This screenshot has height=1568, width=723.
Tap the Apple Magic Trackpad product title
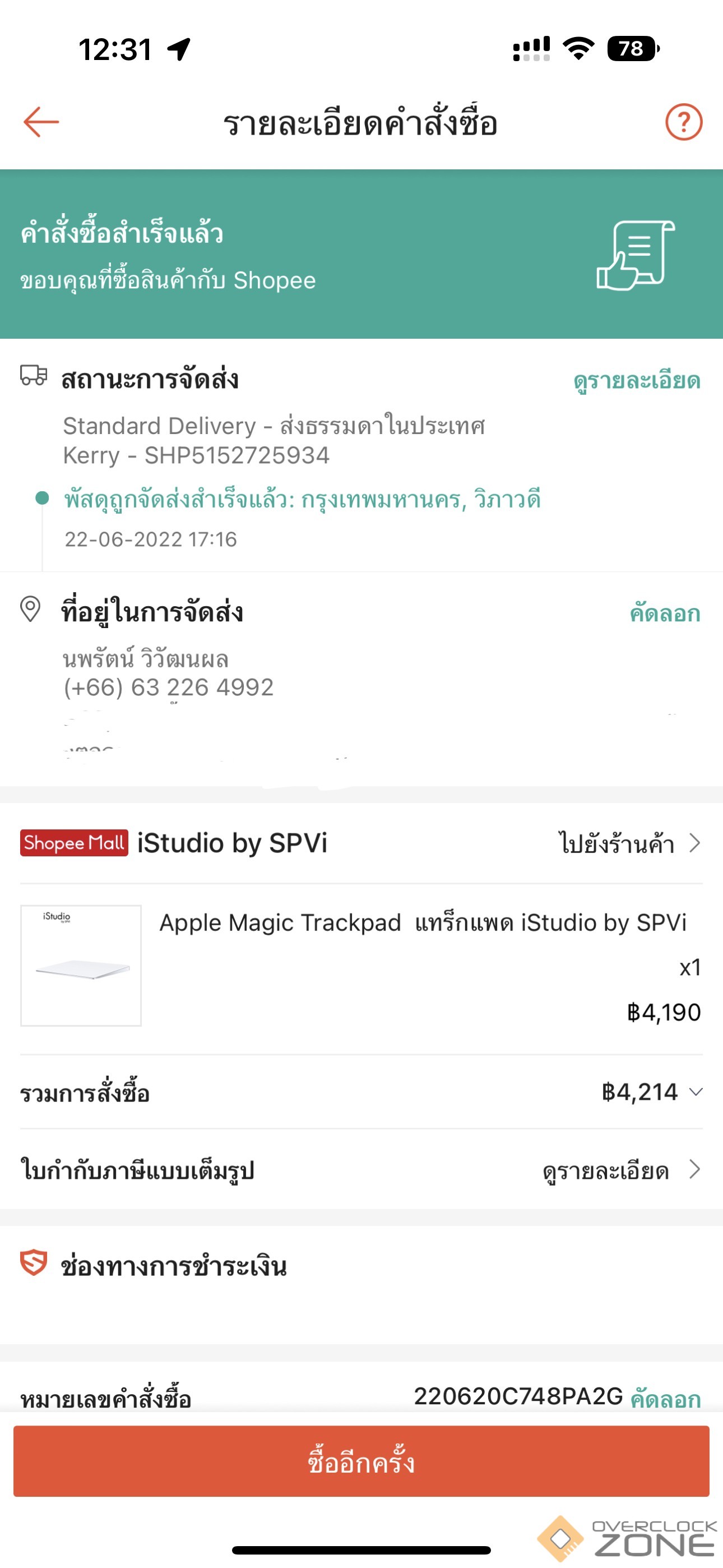(423, 923)
